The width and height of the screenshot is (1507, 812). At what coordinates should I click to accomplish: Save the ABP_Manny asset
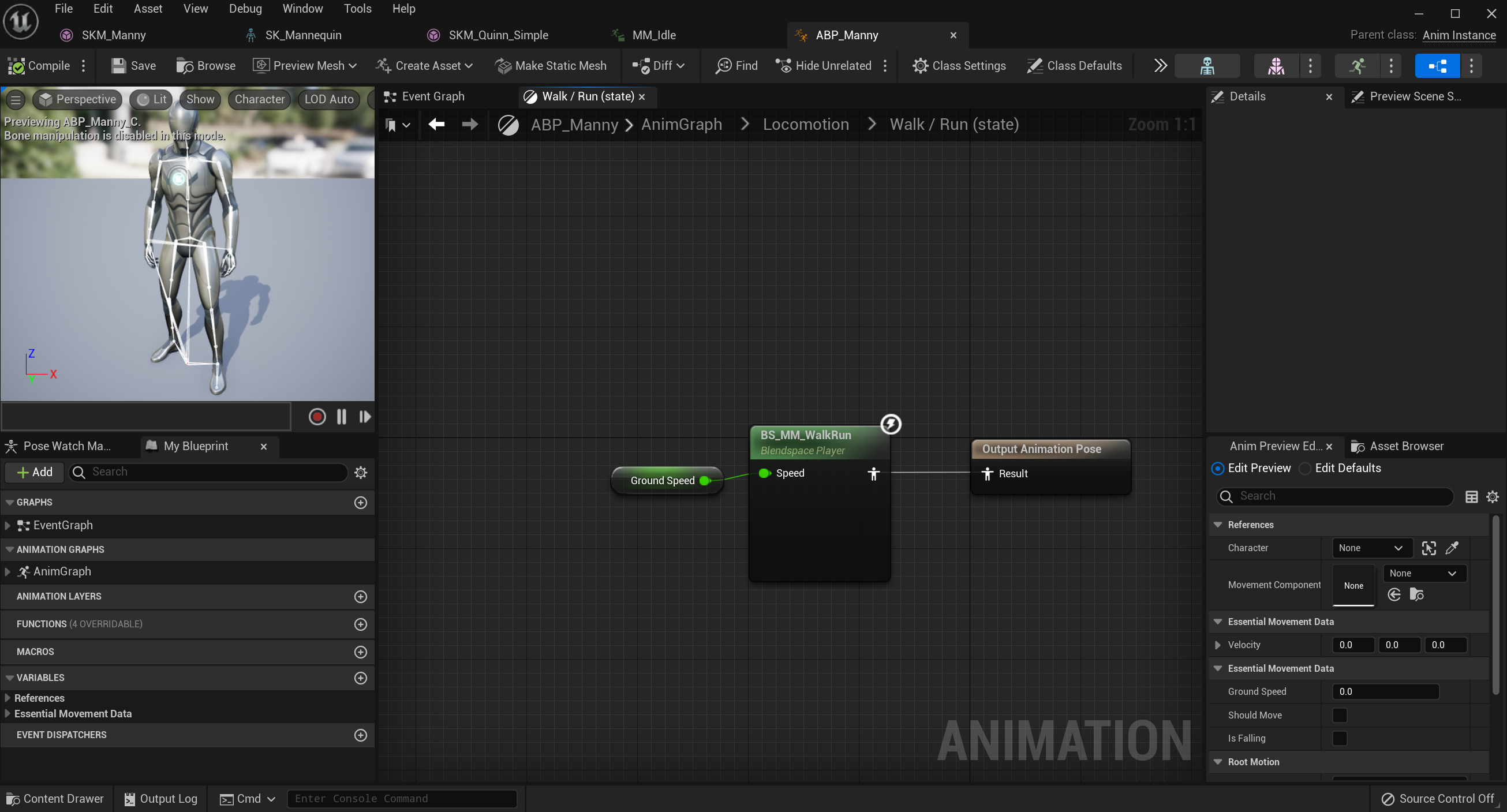coord(133,66)
